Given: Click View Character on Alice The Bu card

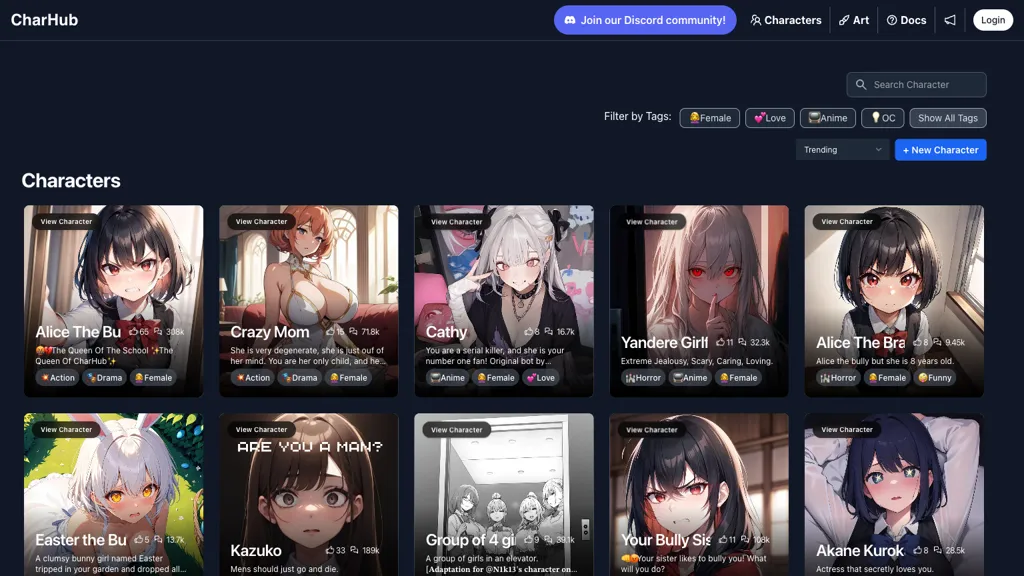Looking at the screenshot, I should tap(66, 221).
